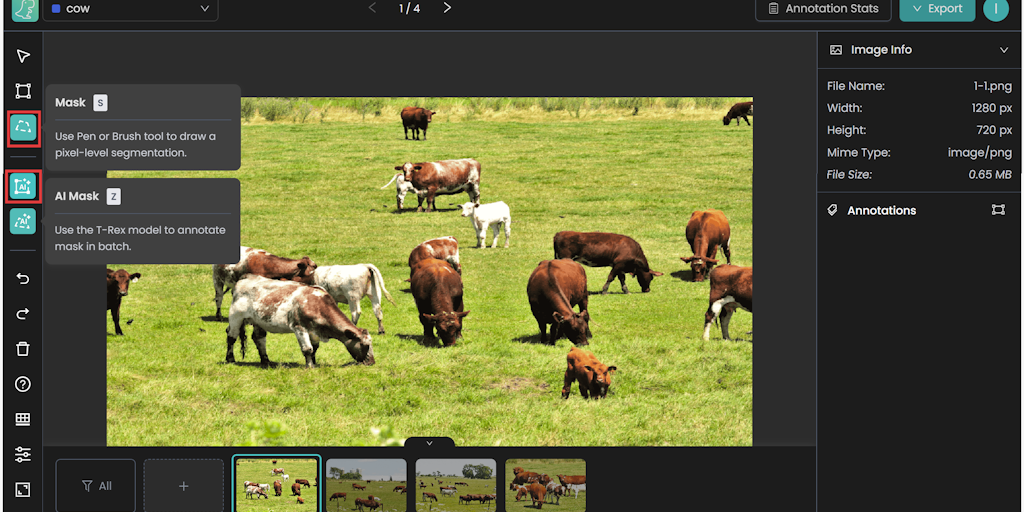Filter thumbnails with the All button

coord(96,485)
